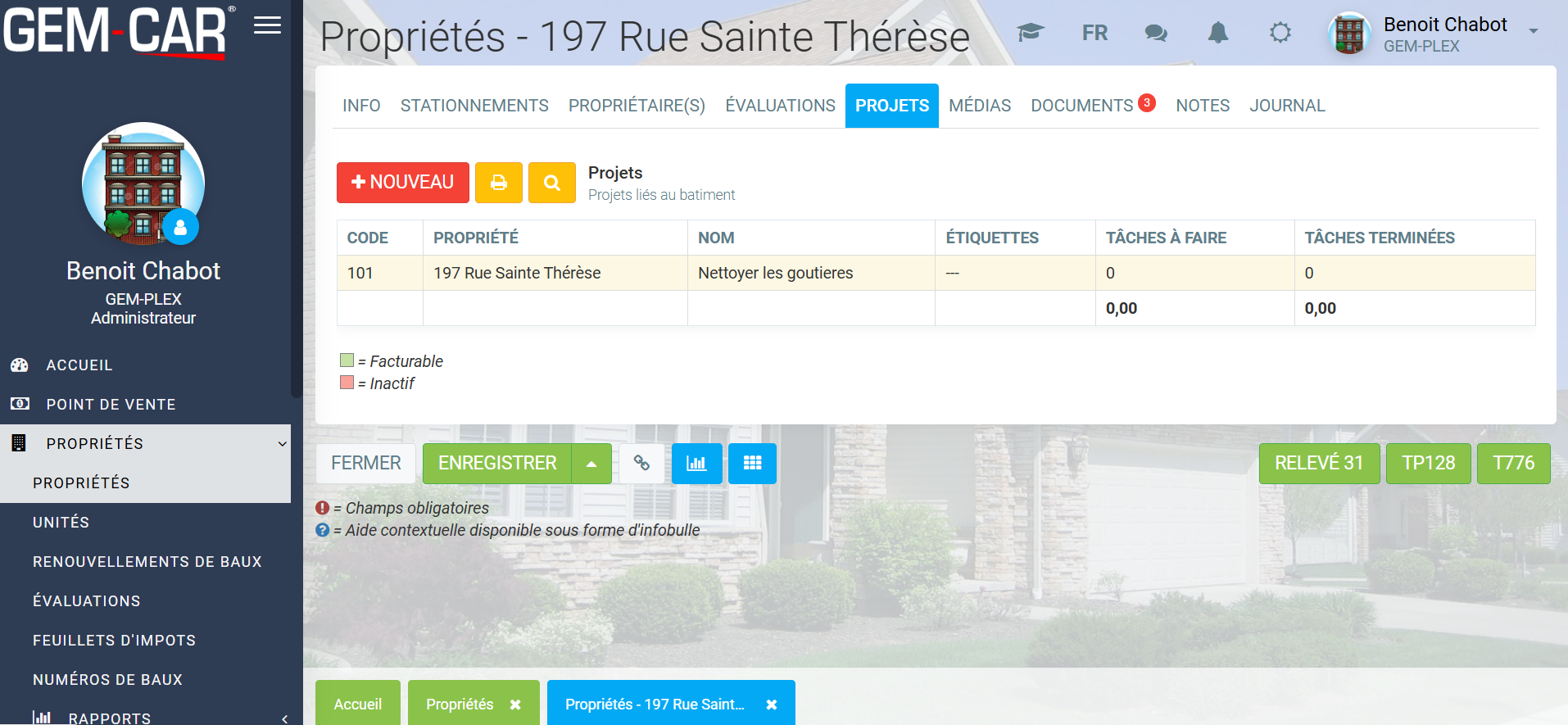The height and width of the screenshot is (725, 1568).
Task: Toggle the theme settings gear icon
Action: pos(1280,33)
